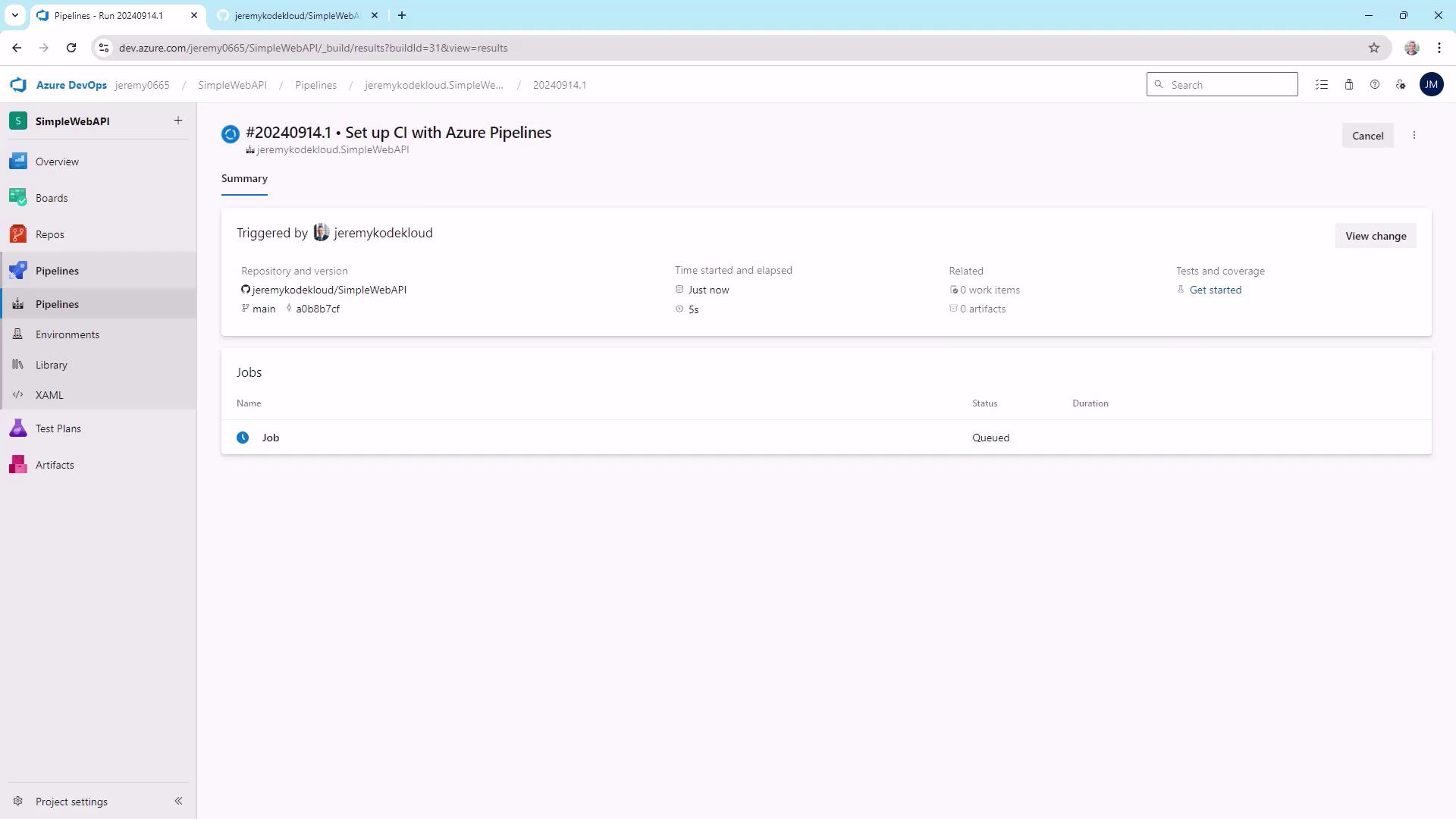
Task: Click the browser address bar URL
Action: [x=313, y=48]
